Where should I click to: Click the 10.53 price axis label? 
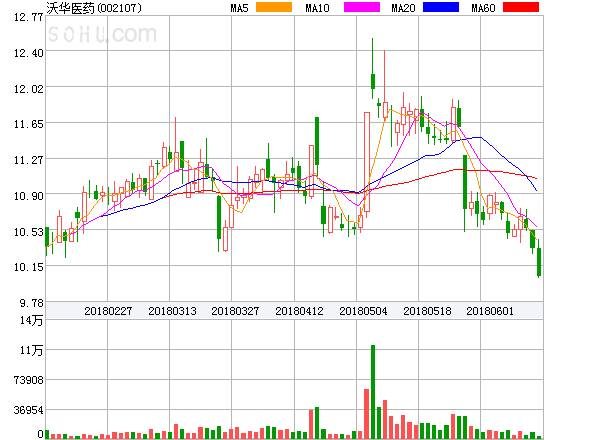pos(29,232)
